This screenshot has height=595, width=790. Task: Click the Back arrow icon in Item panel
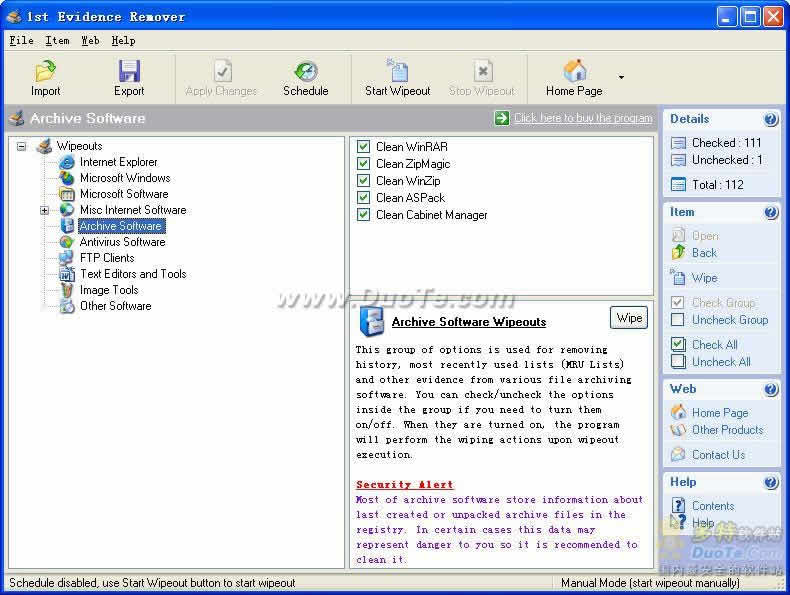678,252
